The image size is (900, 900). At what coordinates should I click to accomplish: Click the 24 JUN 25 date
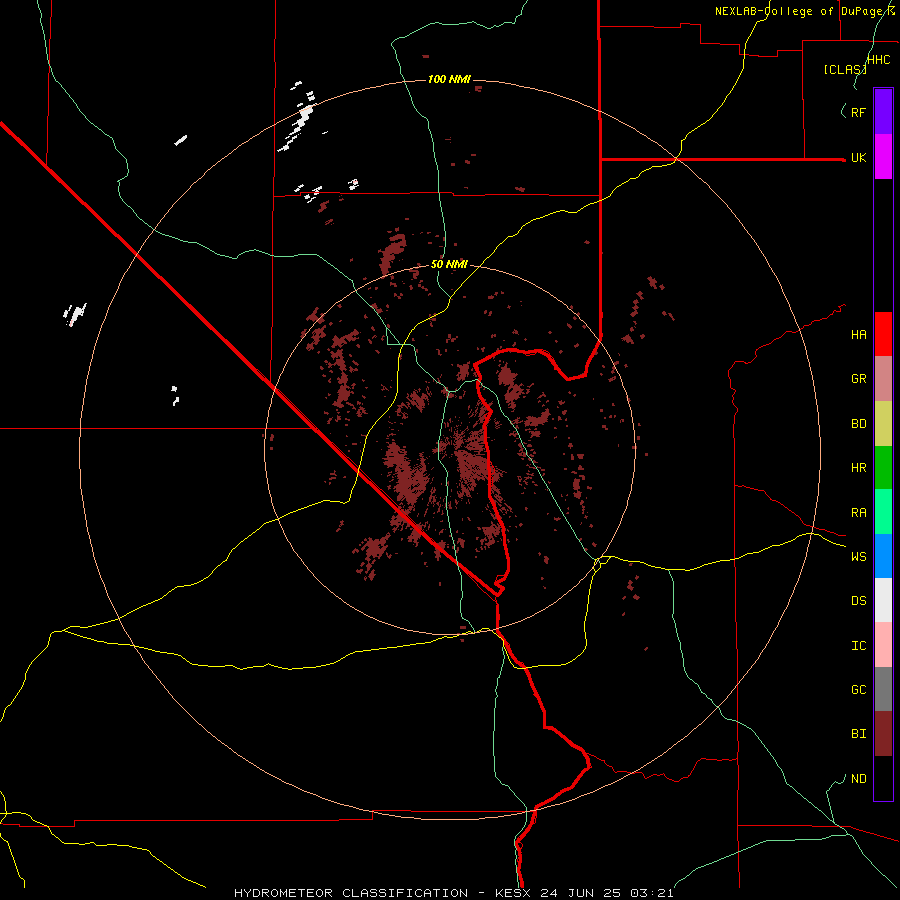click(583, 893)
